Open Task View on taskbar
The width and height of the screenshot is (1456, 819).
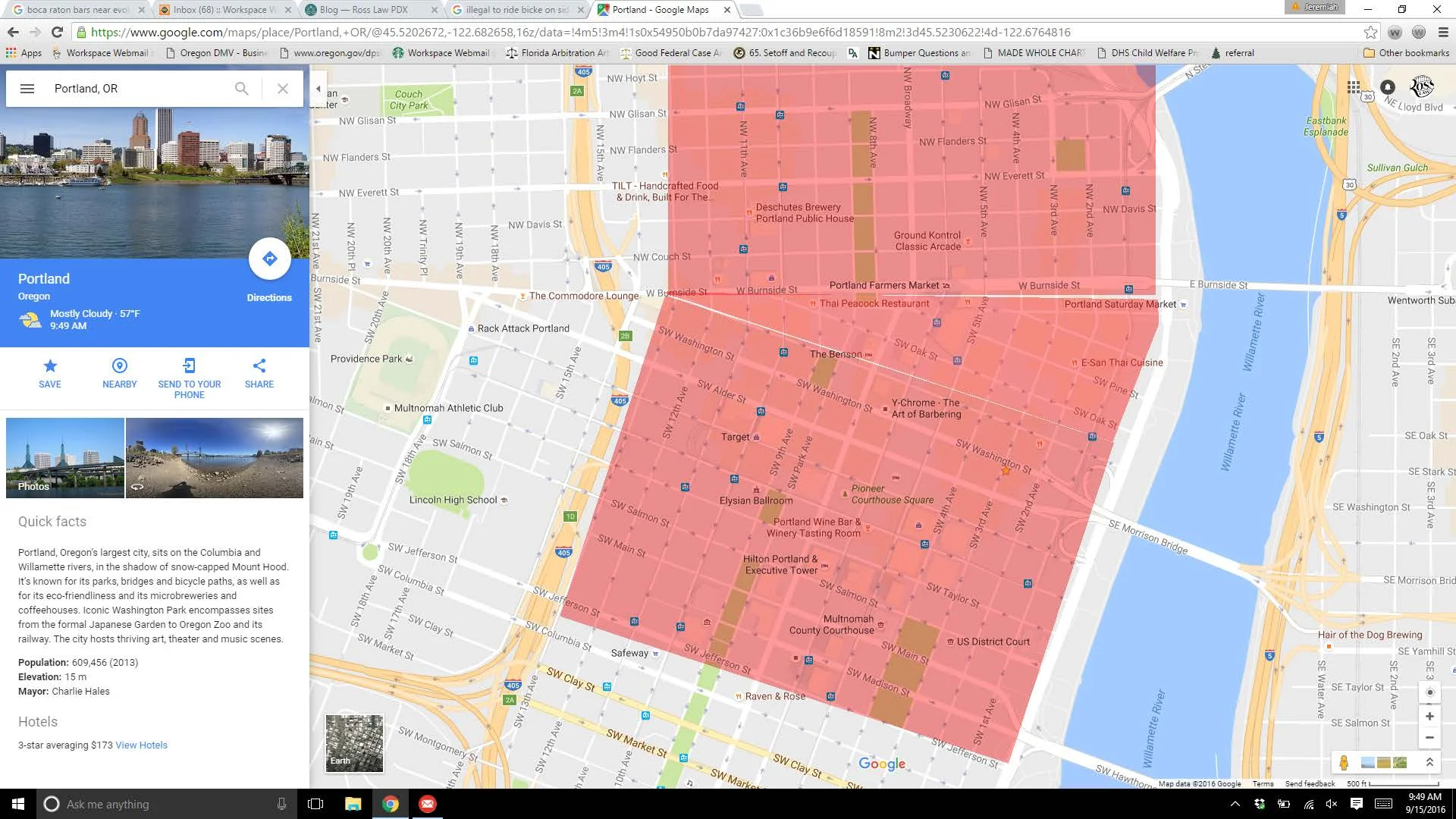tap(315, 804)
